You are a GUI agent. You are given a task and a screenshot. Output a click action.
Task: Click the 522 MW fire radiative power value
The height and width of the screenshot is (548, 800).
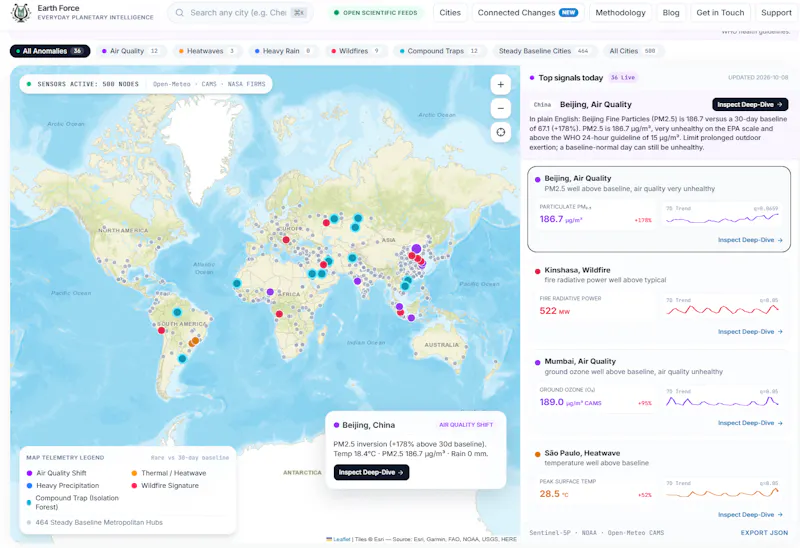click(555, 311)
